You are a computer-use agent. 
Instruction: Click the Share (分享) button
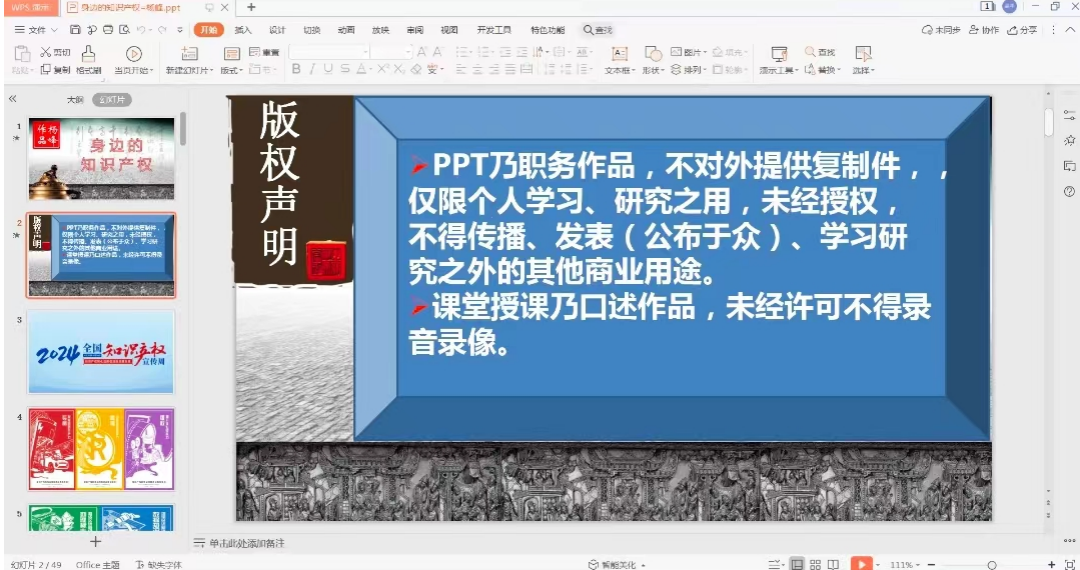(1023, 30)
